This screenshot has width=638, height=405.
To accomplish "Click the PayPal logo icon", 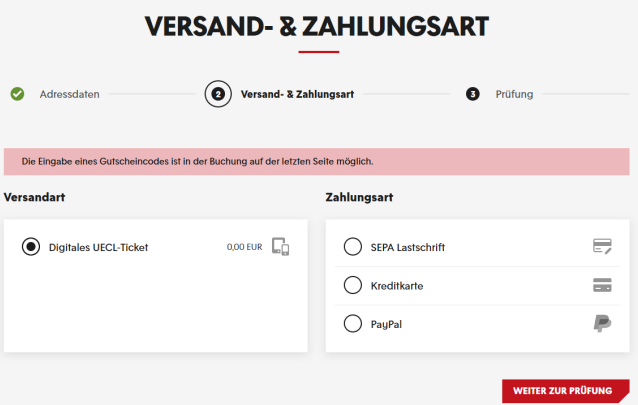I will click(x=602, y=324).
